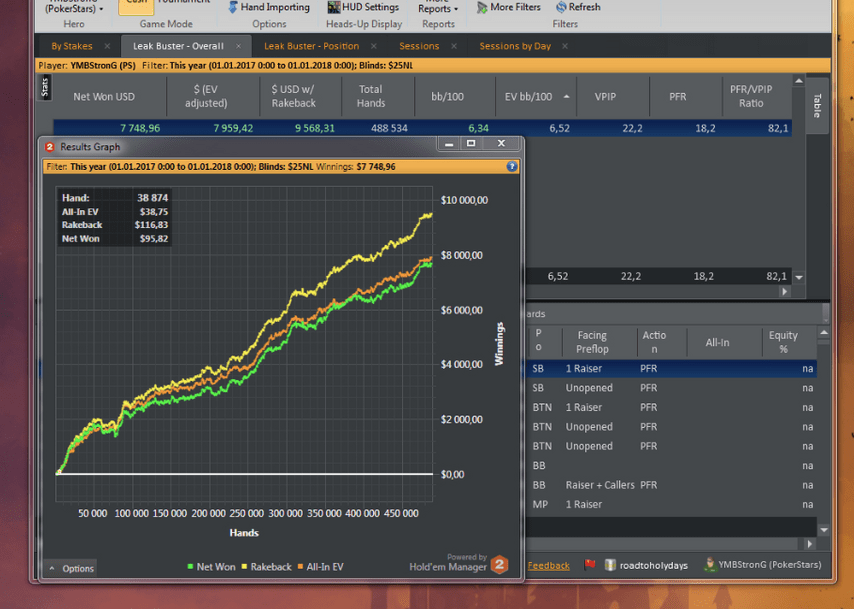Image resolution: width=854 pixels, height=609 pixels.
Task: Click the Results Graph window icon
Action: [x=50, y=147]
